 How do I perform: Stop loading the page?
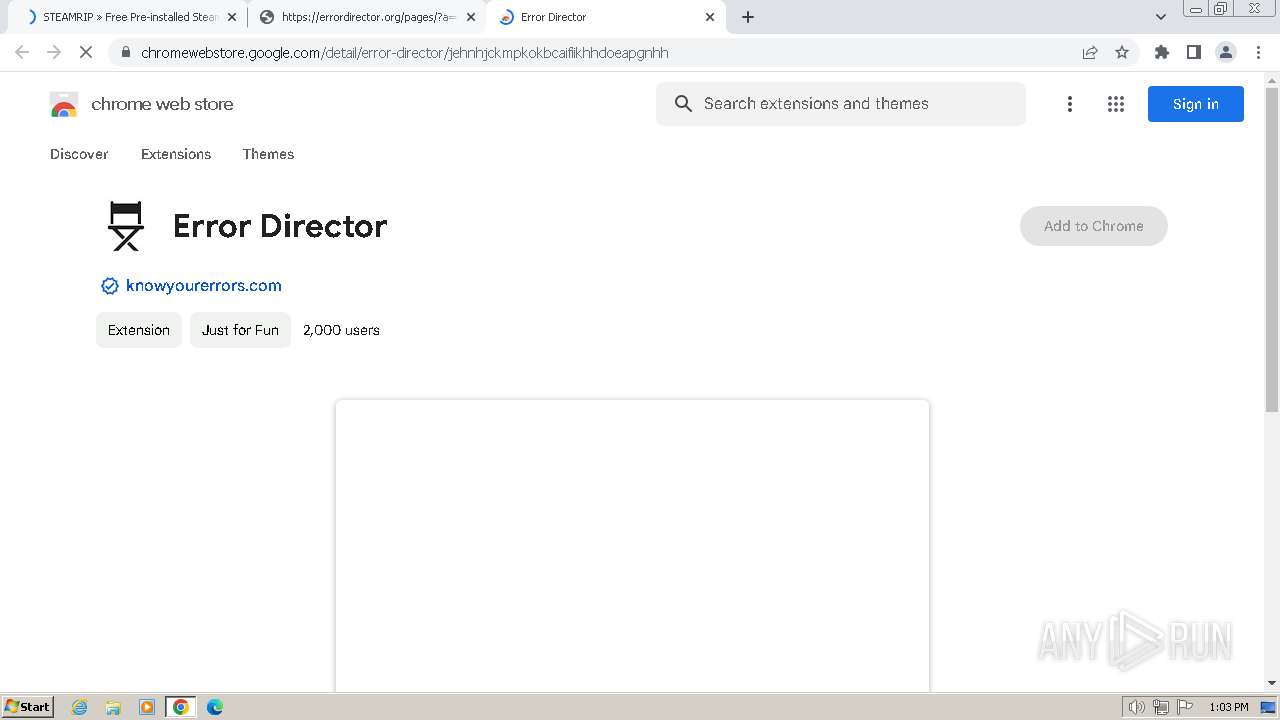click(x=86, y=53)
